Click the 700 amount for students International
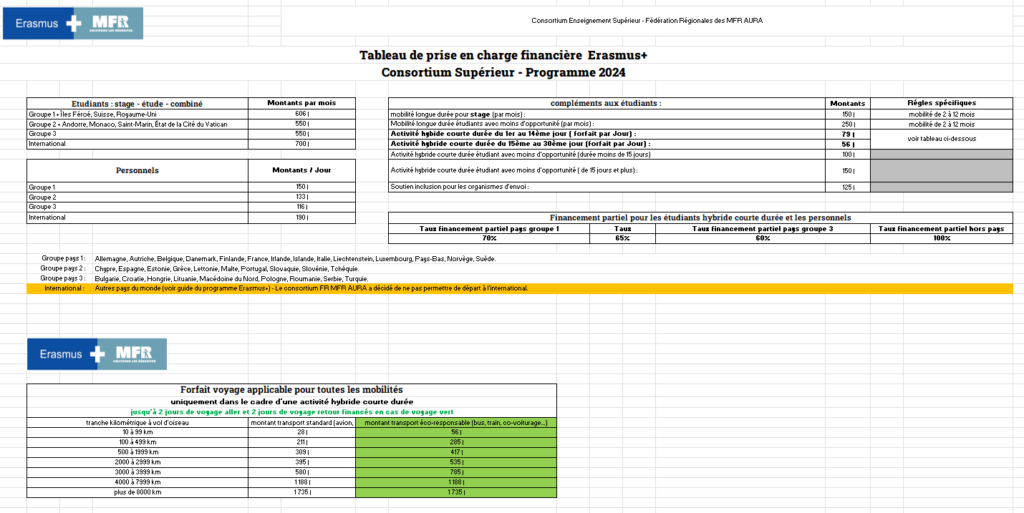The width and height of the screenshot is (1024, 513). (302, 144)
